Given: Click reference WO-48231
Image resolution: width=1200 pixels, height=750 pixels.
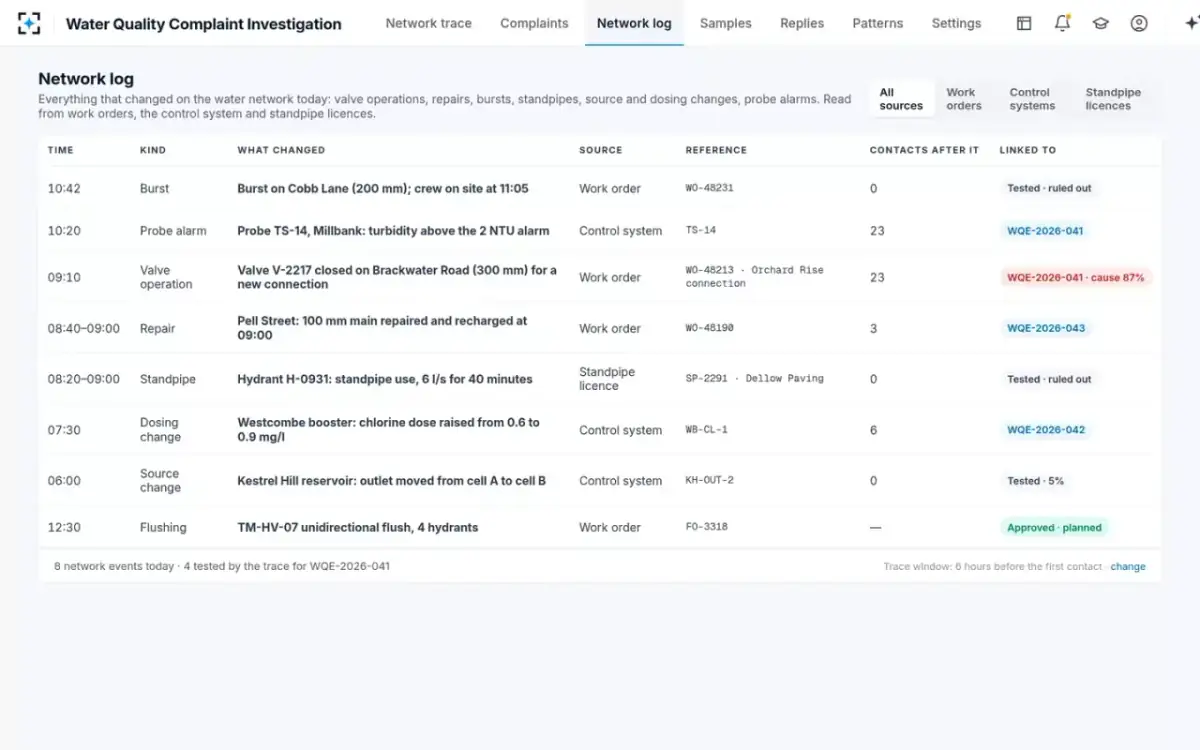Looking at the screenshot, I should [710, 188].
